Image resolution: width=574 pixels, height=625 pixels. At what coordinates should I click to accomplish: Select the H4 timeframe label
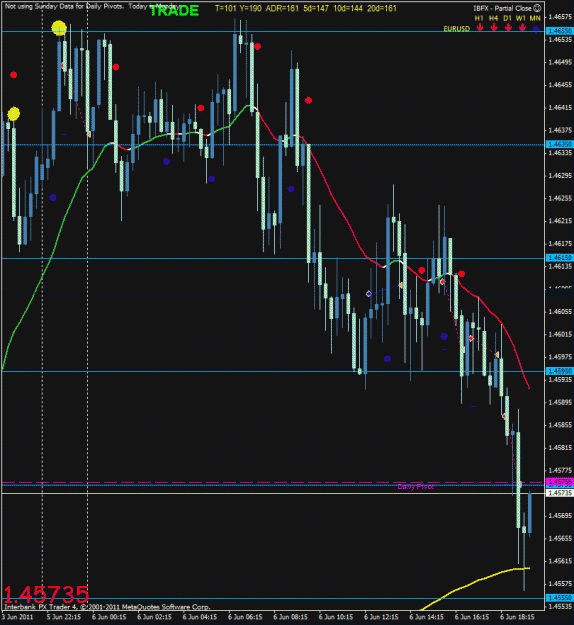493,18
